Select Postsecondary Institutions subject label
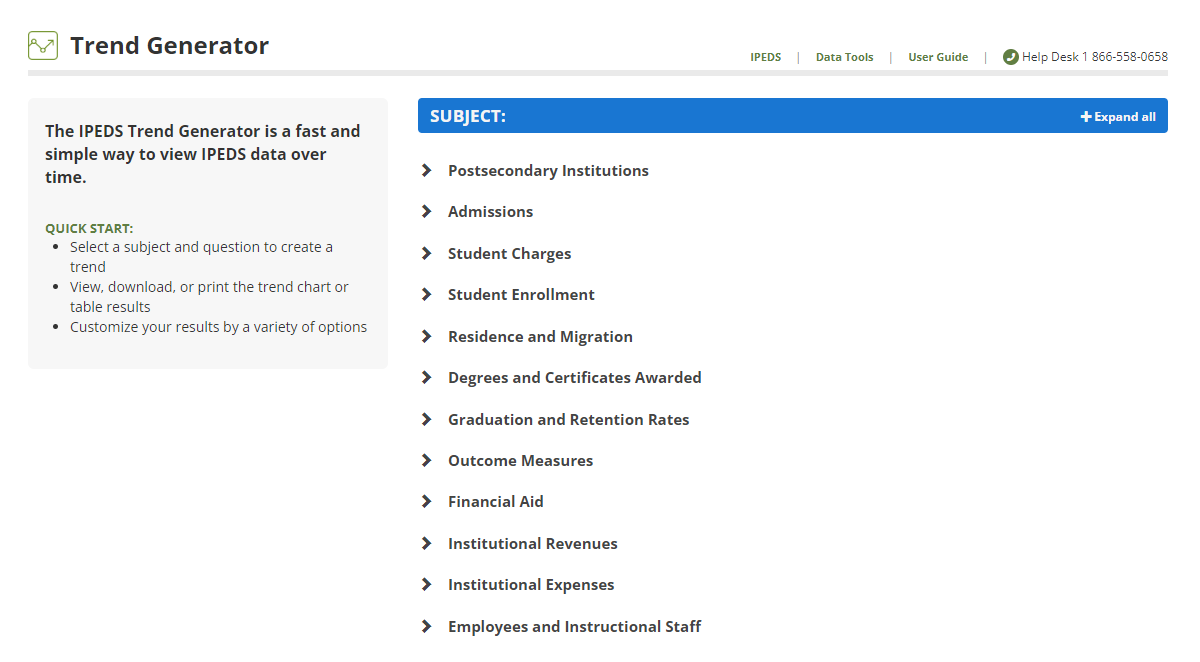Viewport: 1200px width, 662px height. click(548, 170)
